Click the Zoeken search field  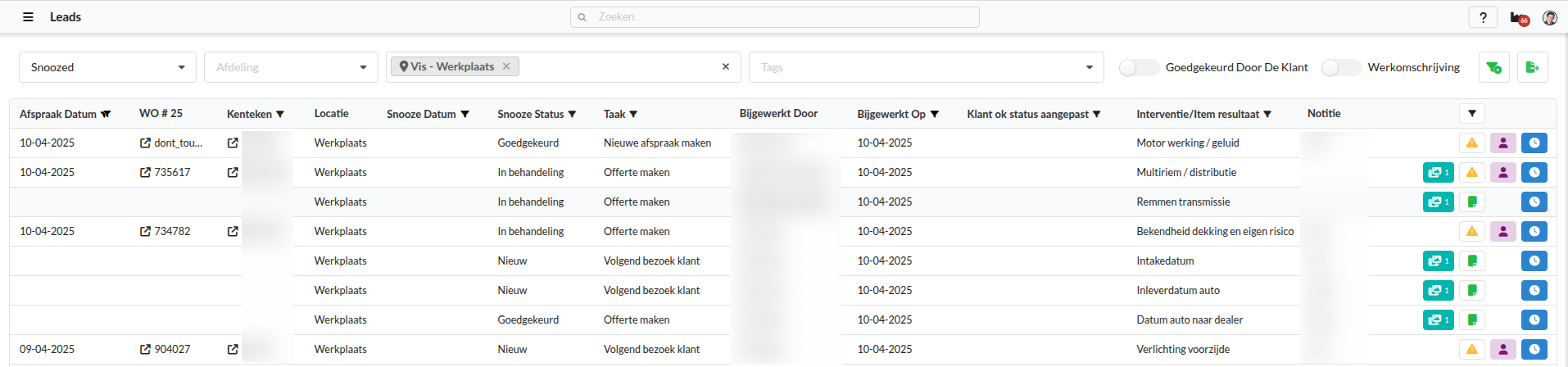[775, 17]
